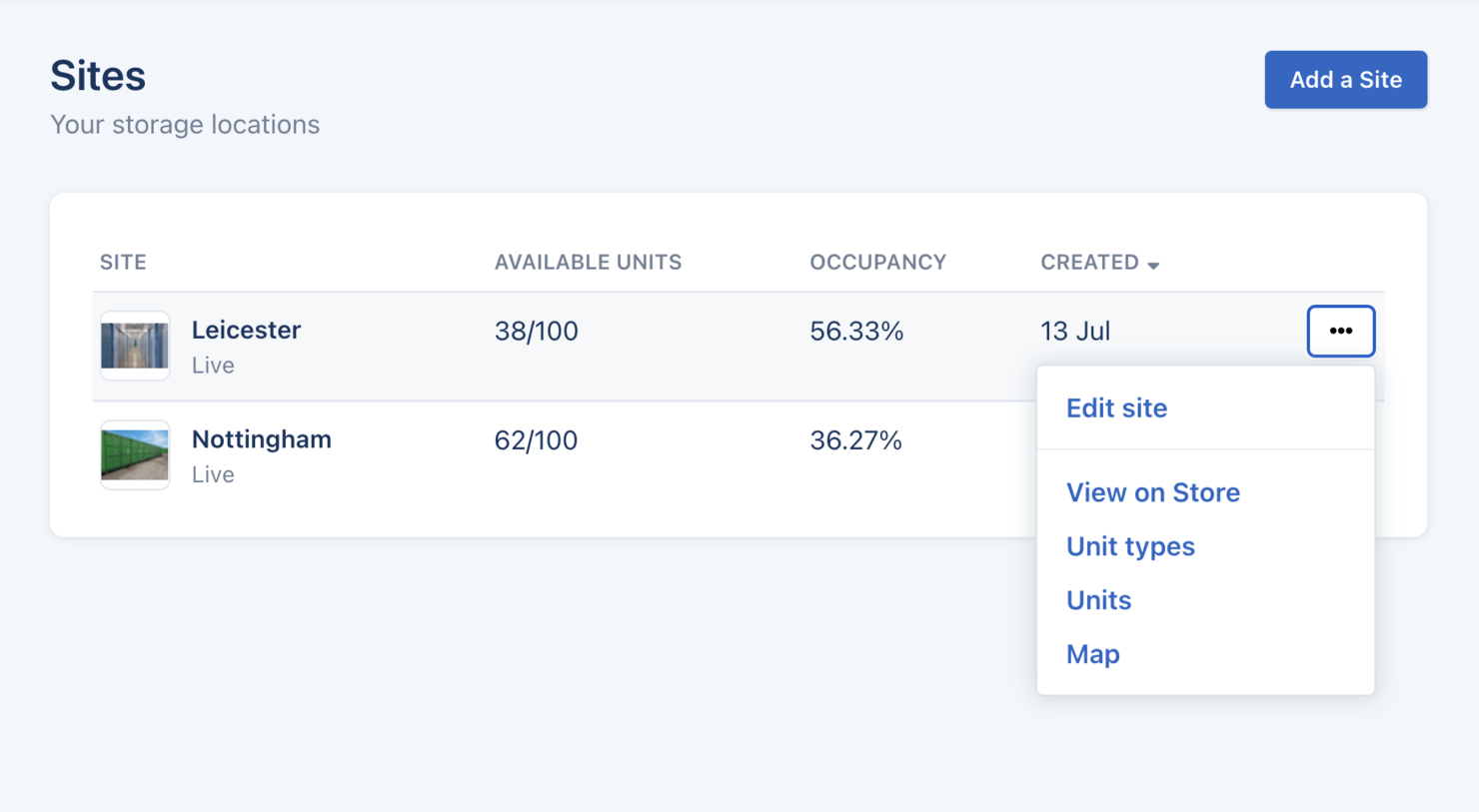The width and height of the screenshot is (1479, 812).
Task: Select the Units menu entry
Action: coord(1098,600)
